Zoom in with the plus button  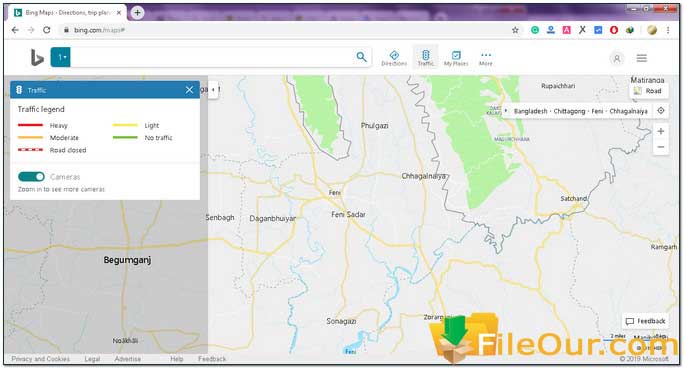pos(660,131)
